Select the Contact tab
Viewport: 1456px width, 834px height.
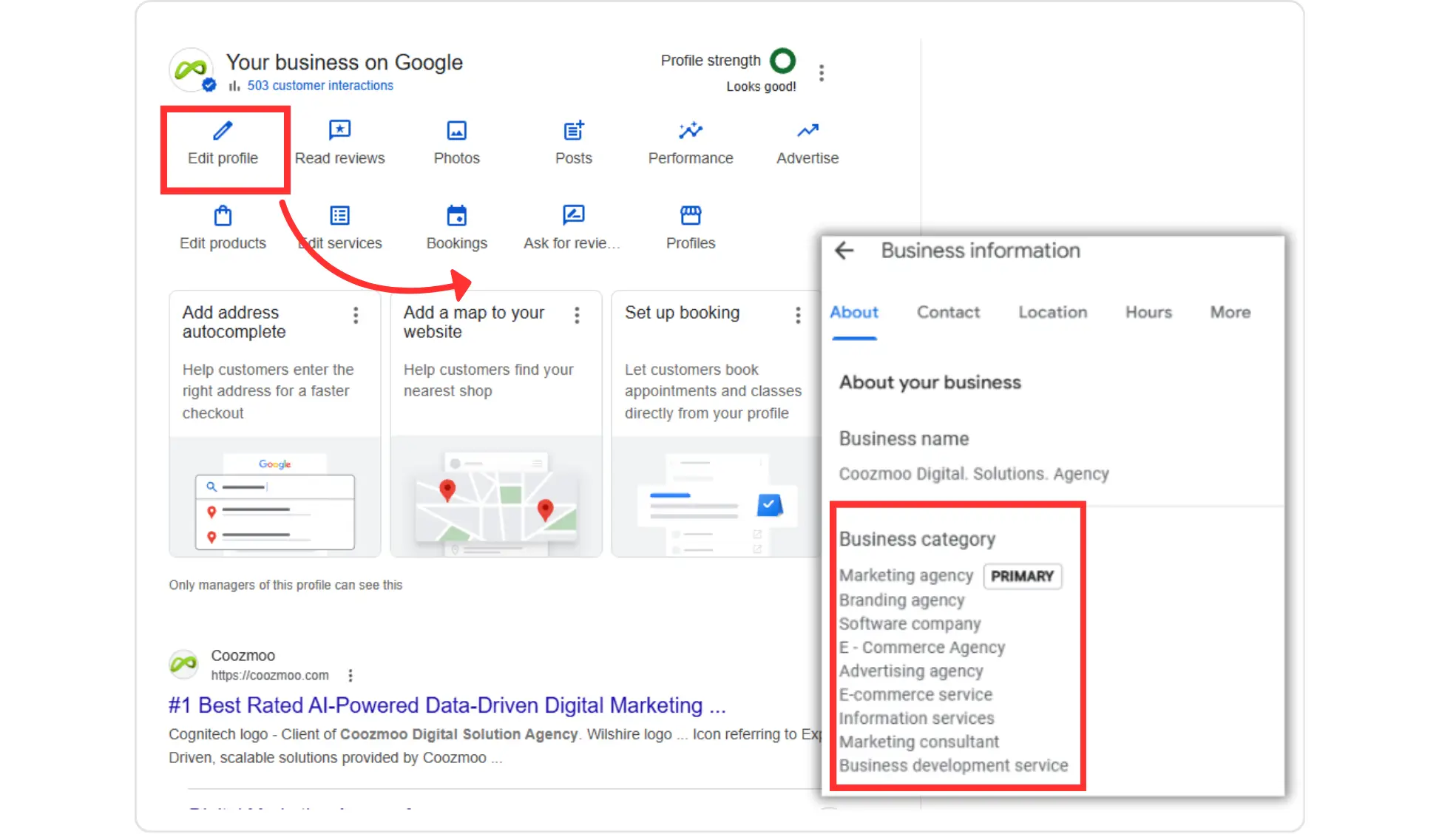[948, 313]
